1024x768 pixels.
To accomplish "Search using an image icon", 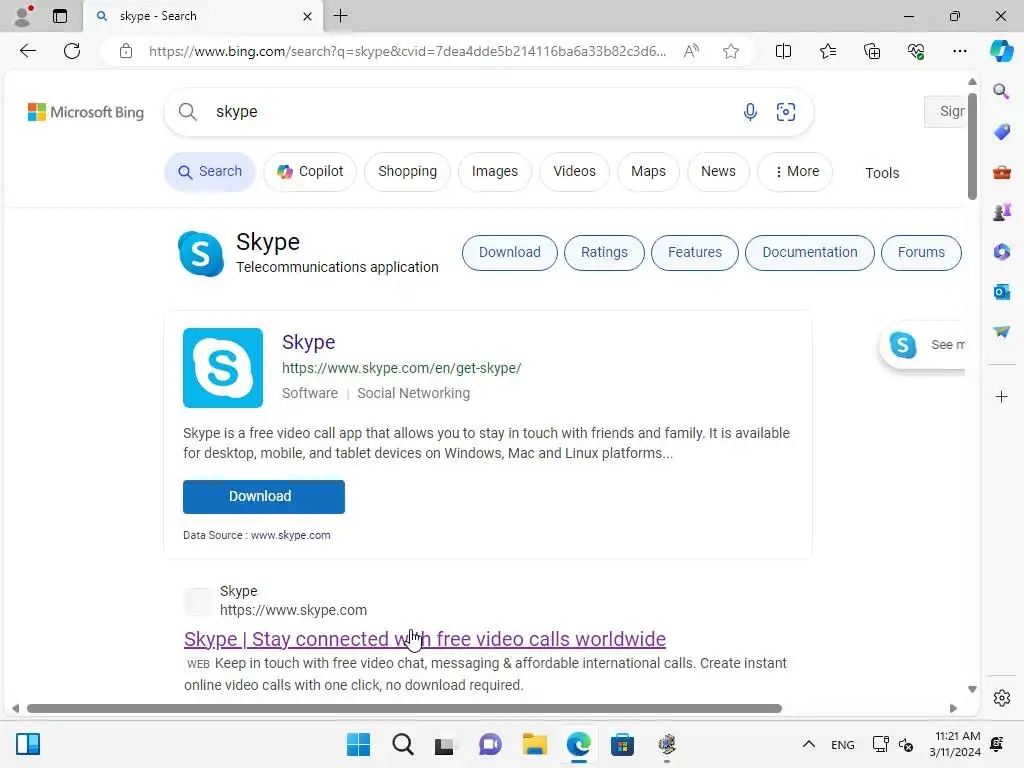I will coord(786,112).
